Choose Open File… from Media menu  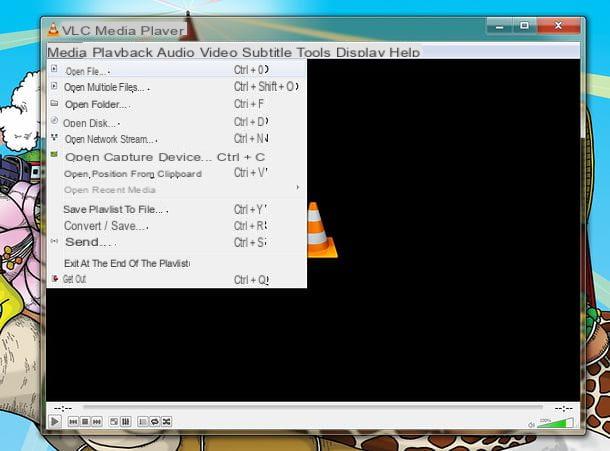177,70
